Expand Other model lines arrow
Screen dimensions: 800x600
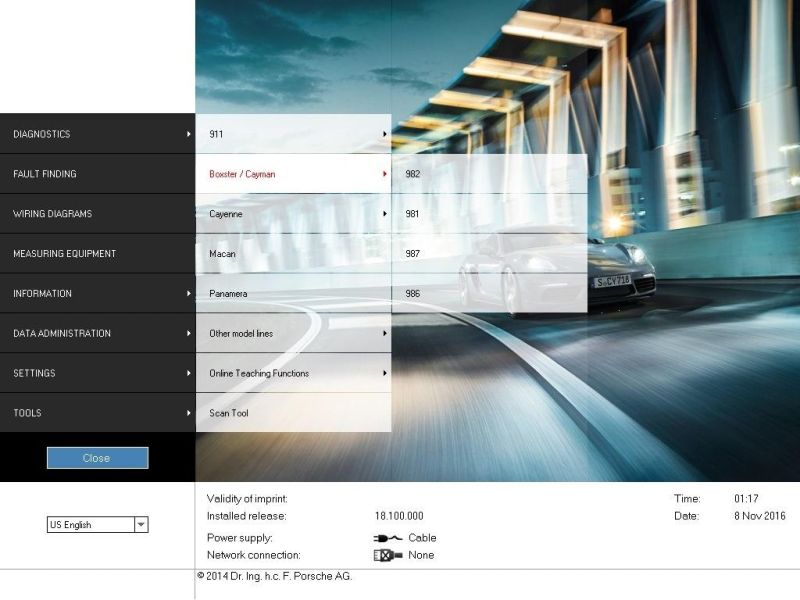coord(384,333)
